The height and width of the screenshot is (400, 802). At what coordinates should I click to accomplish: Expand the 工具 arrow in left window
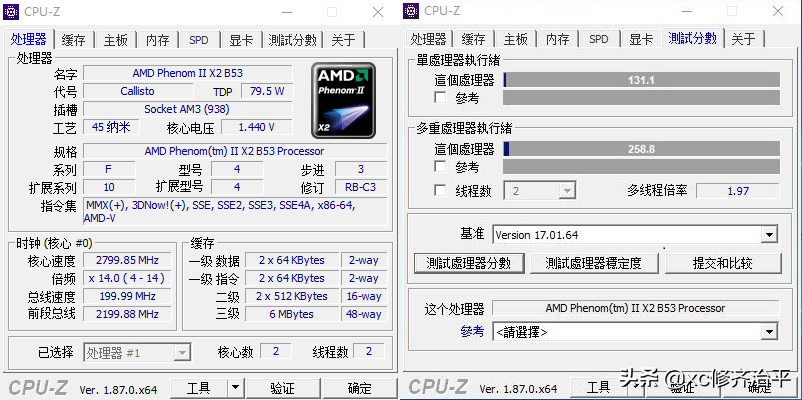[235, 388]
